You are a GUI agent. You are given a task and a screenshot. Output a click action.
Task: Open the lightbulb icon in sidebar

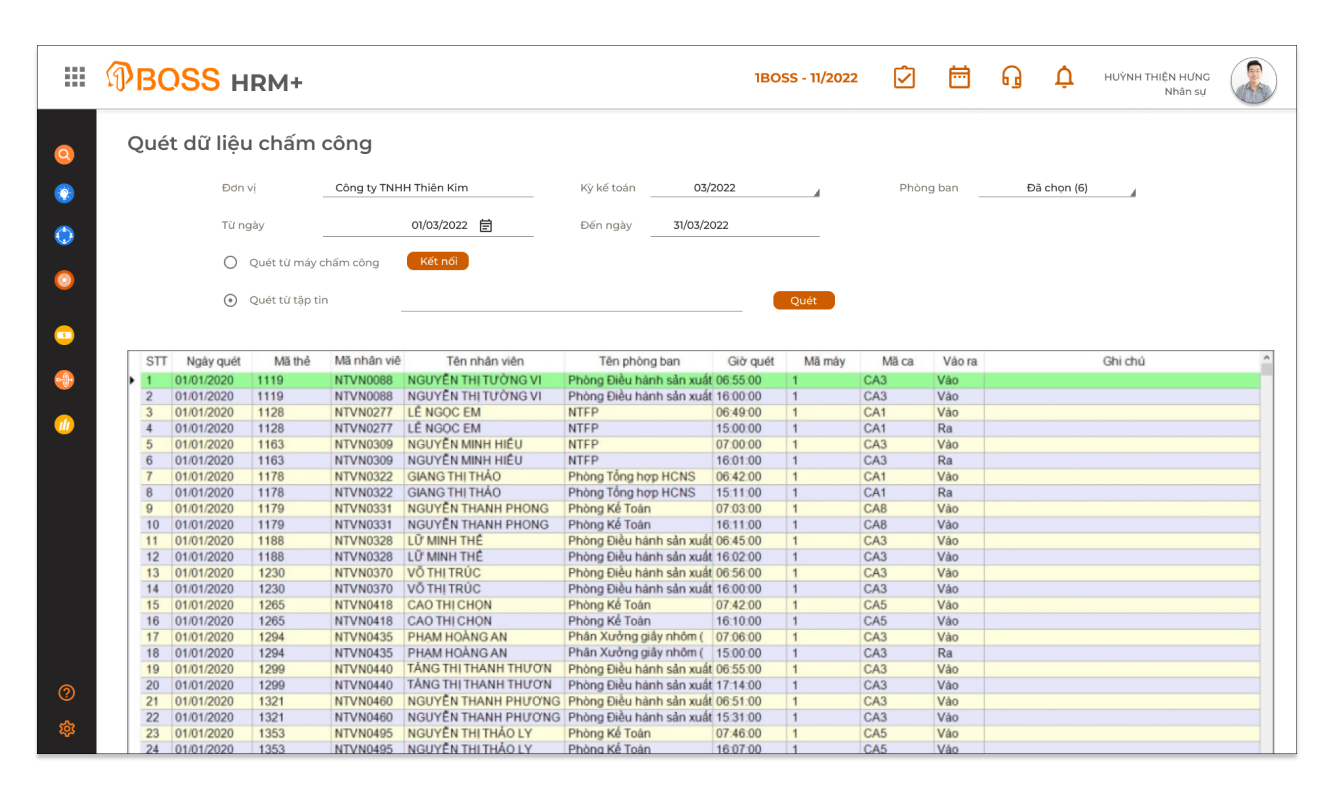tap(64, 194)
